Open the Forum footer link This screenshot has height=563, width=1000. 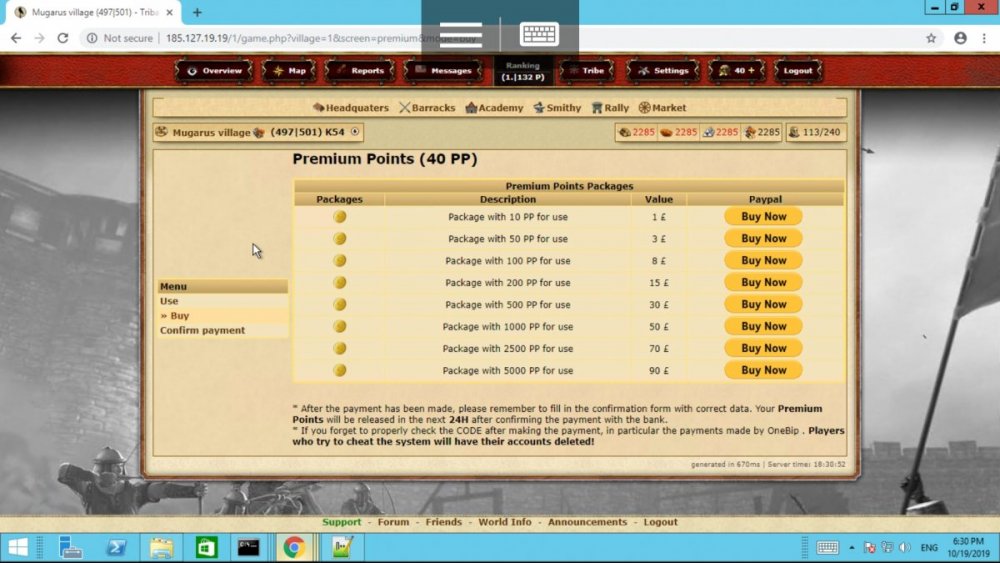393,522
